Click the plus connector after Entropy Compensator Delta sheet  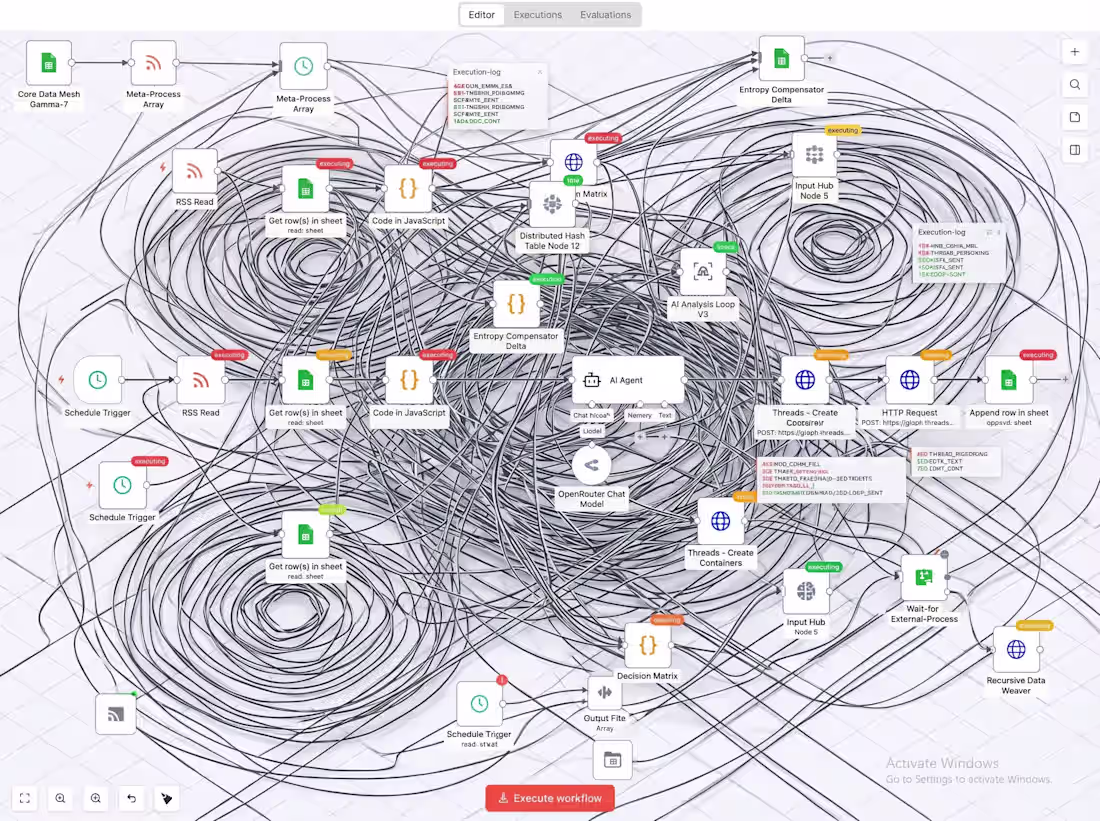[830, 58]
